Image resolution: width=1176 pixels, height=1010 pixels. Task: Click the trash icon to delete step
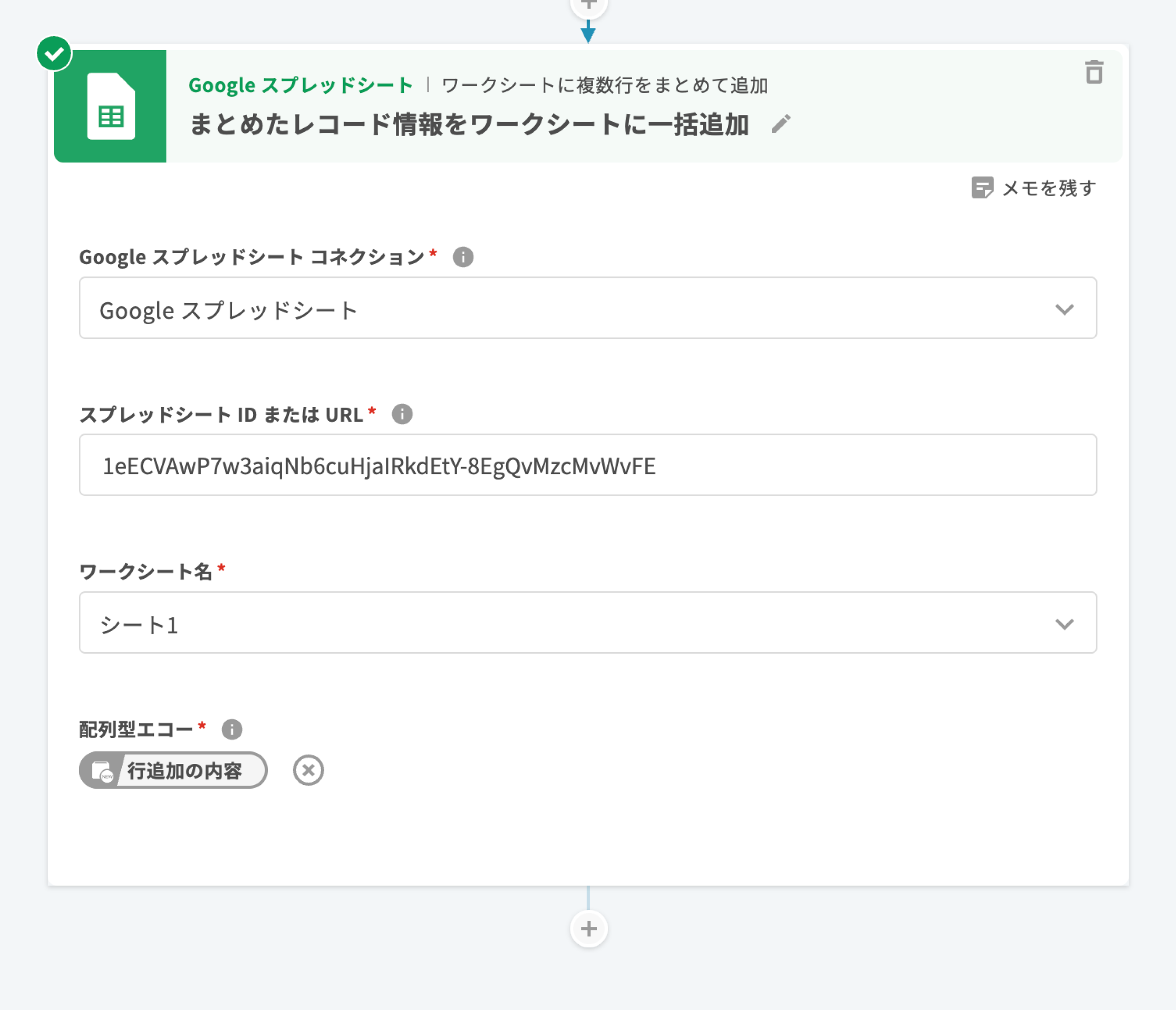point(1094,73)
